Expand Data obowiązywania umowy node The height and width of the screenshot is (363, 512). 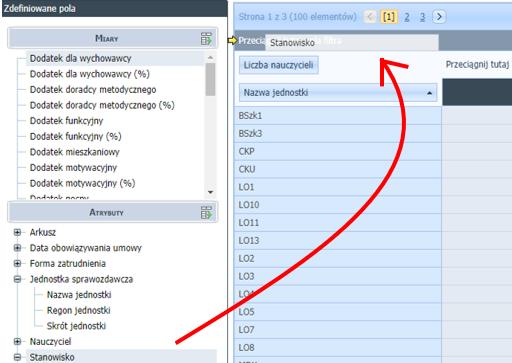(17, 248)
